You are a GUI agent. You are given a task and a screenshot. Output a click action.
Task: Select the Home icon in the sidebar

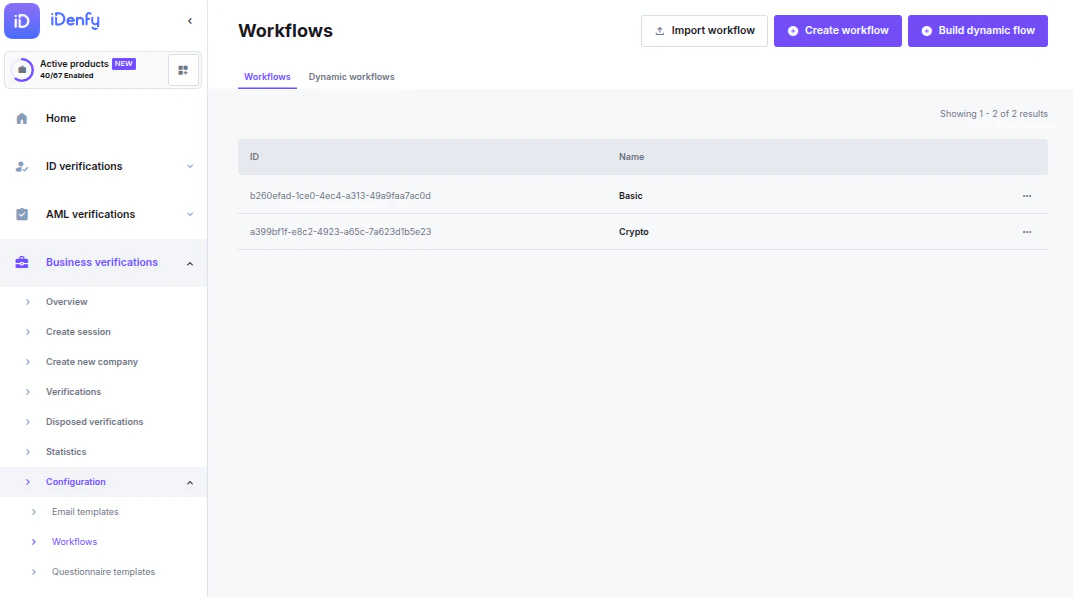pyautogui.click(x=24, y=118)
